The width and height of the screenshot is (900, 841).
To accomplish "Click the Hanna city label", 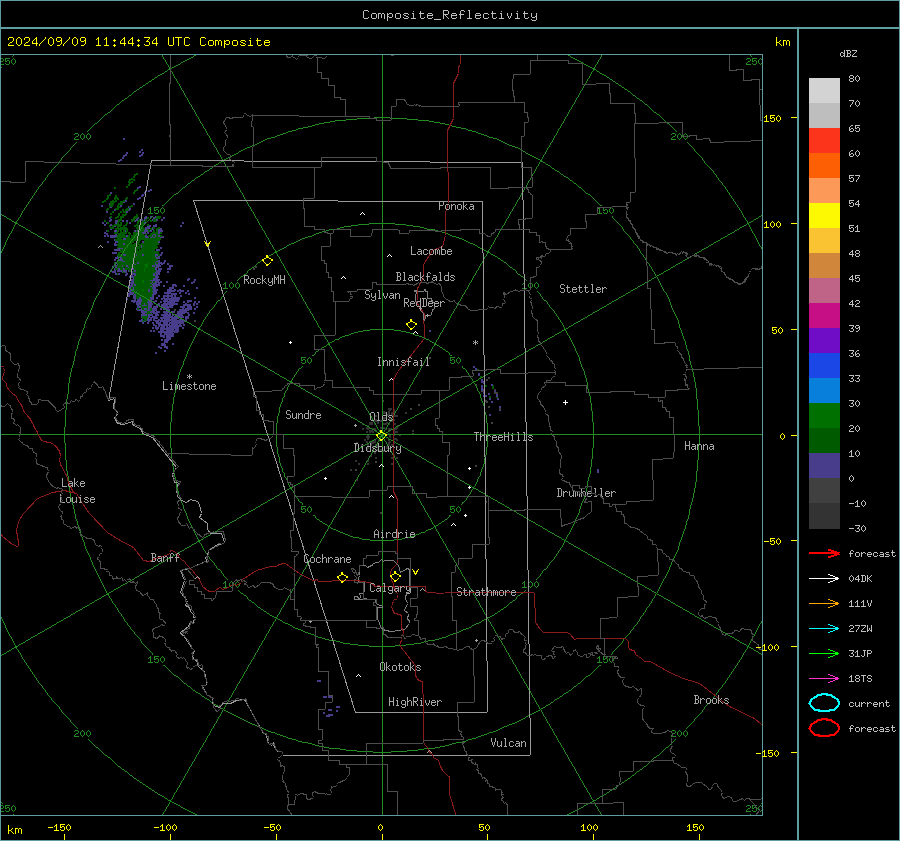I will pyautogui.click(x=699, y=446).
